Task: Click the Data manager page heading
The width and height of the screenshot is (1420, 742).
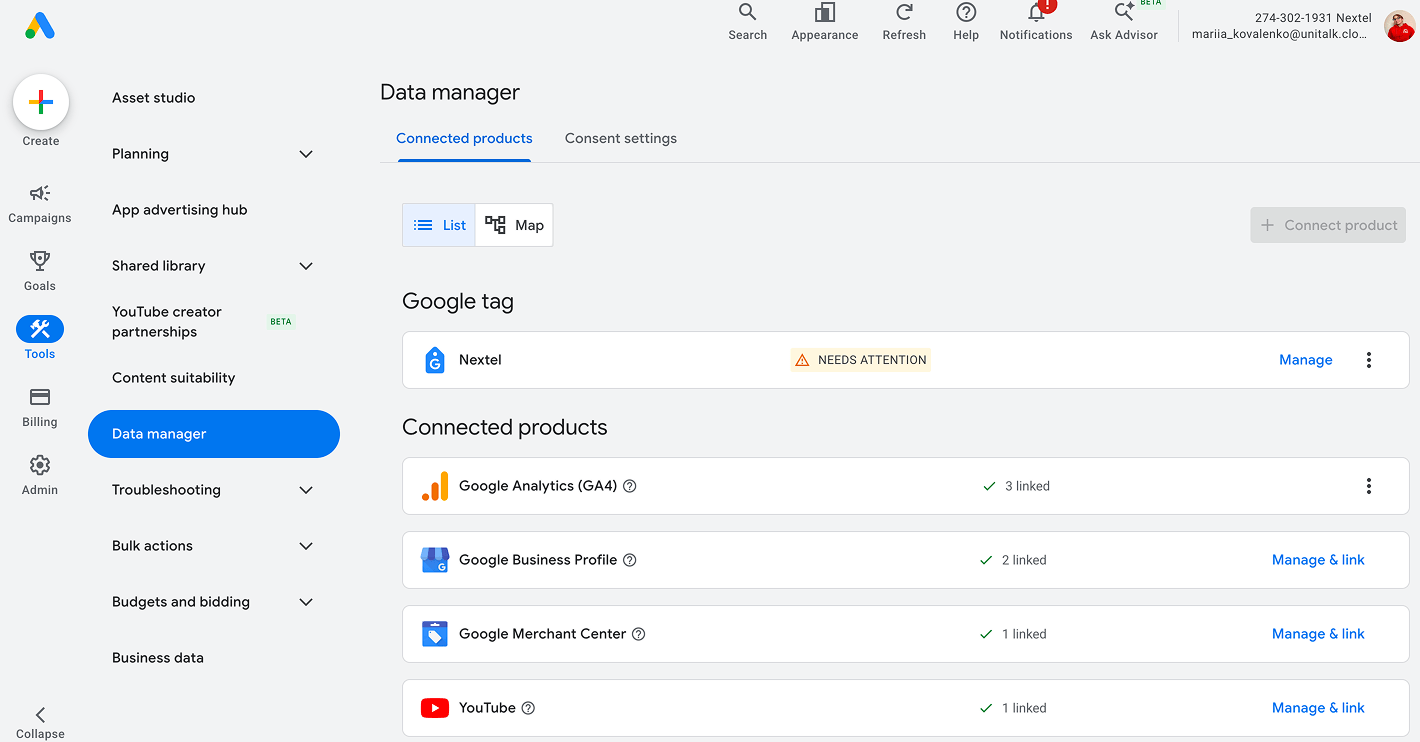Action: point(450,92)
